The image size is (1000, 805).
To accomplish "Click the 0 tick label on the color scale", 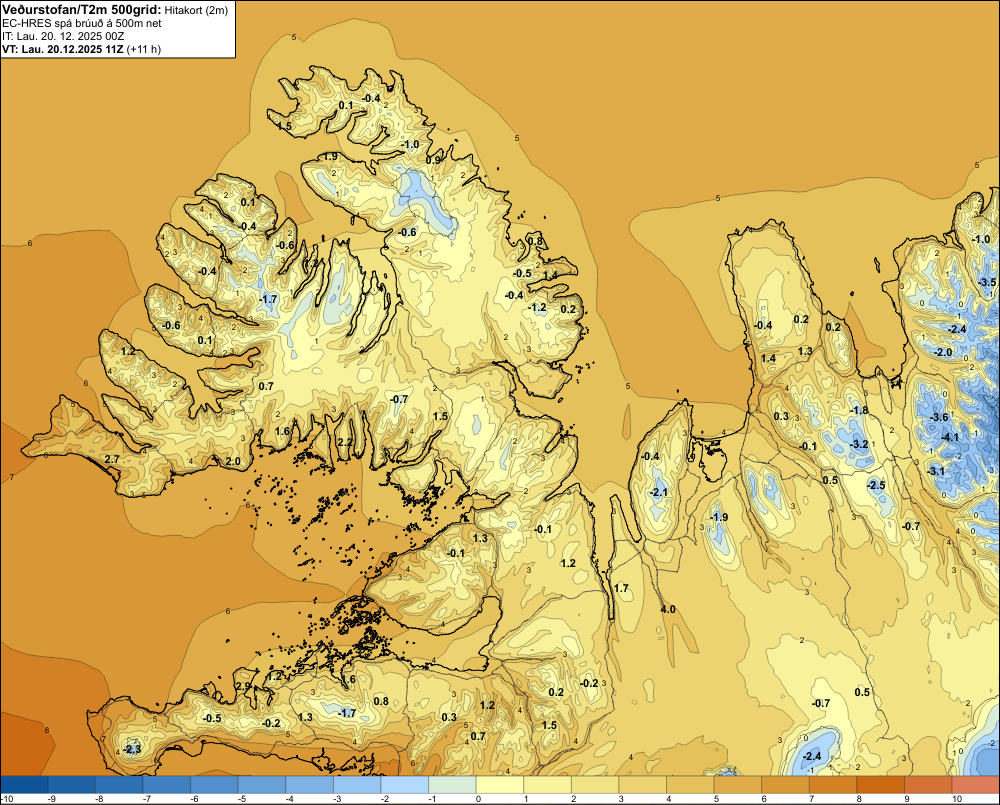I will click(x=478, y=799).
